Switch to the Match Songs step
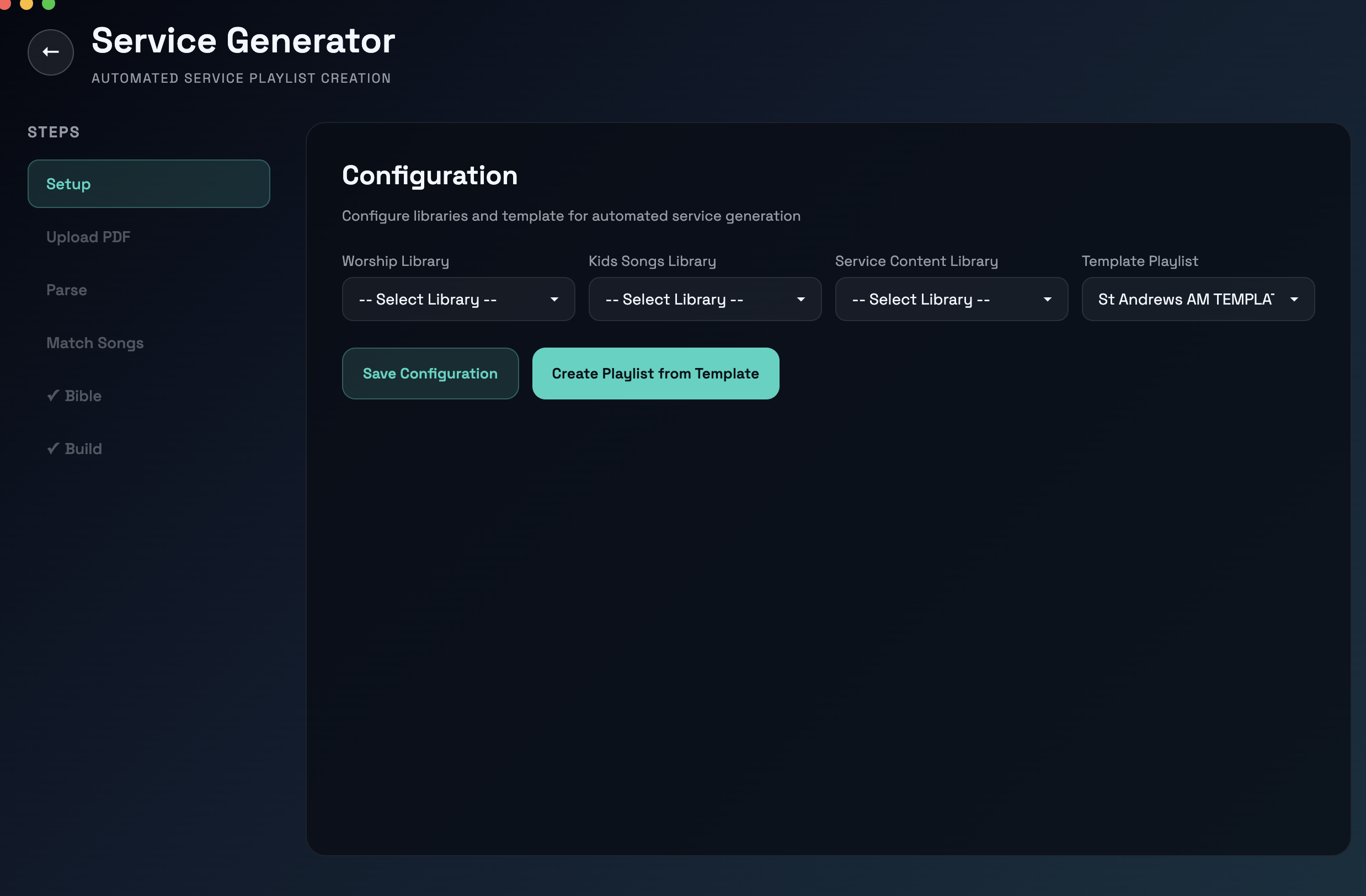 pos(95,343)
